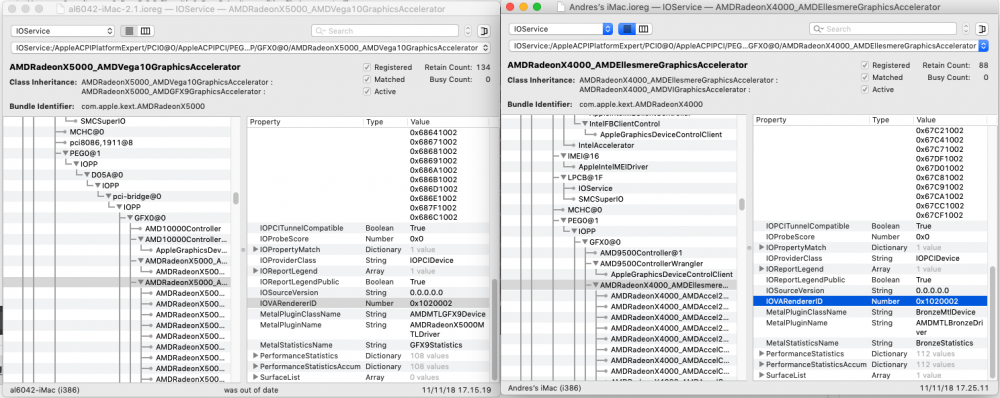Select IOProviderClass row in Ellesmere window
Screen dimensions: 1000x398
pyautogui.click(x=871, y=258)
